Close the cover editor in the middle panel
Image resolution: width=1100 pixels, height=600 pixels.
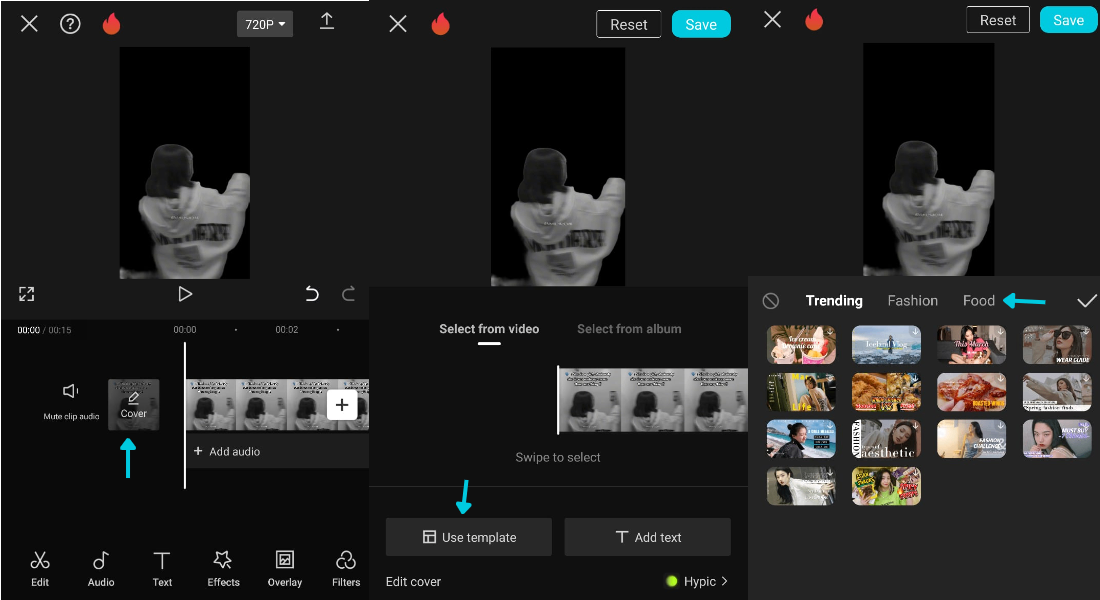(x=398, y=25)
